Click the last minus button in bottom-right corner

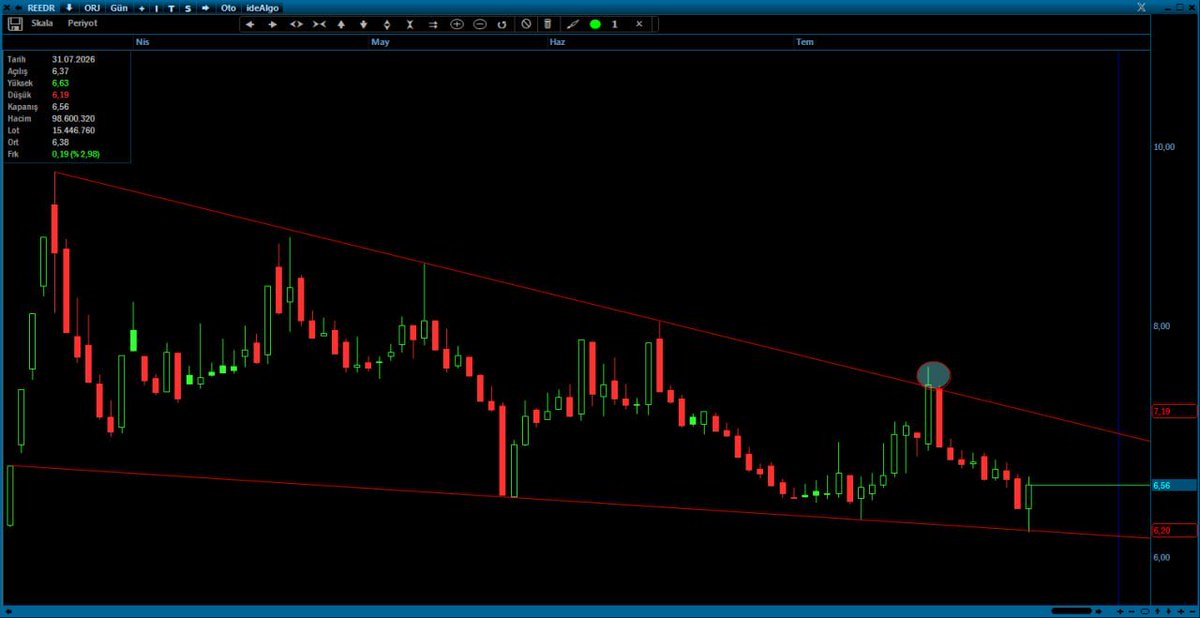tap(1193, 611)
